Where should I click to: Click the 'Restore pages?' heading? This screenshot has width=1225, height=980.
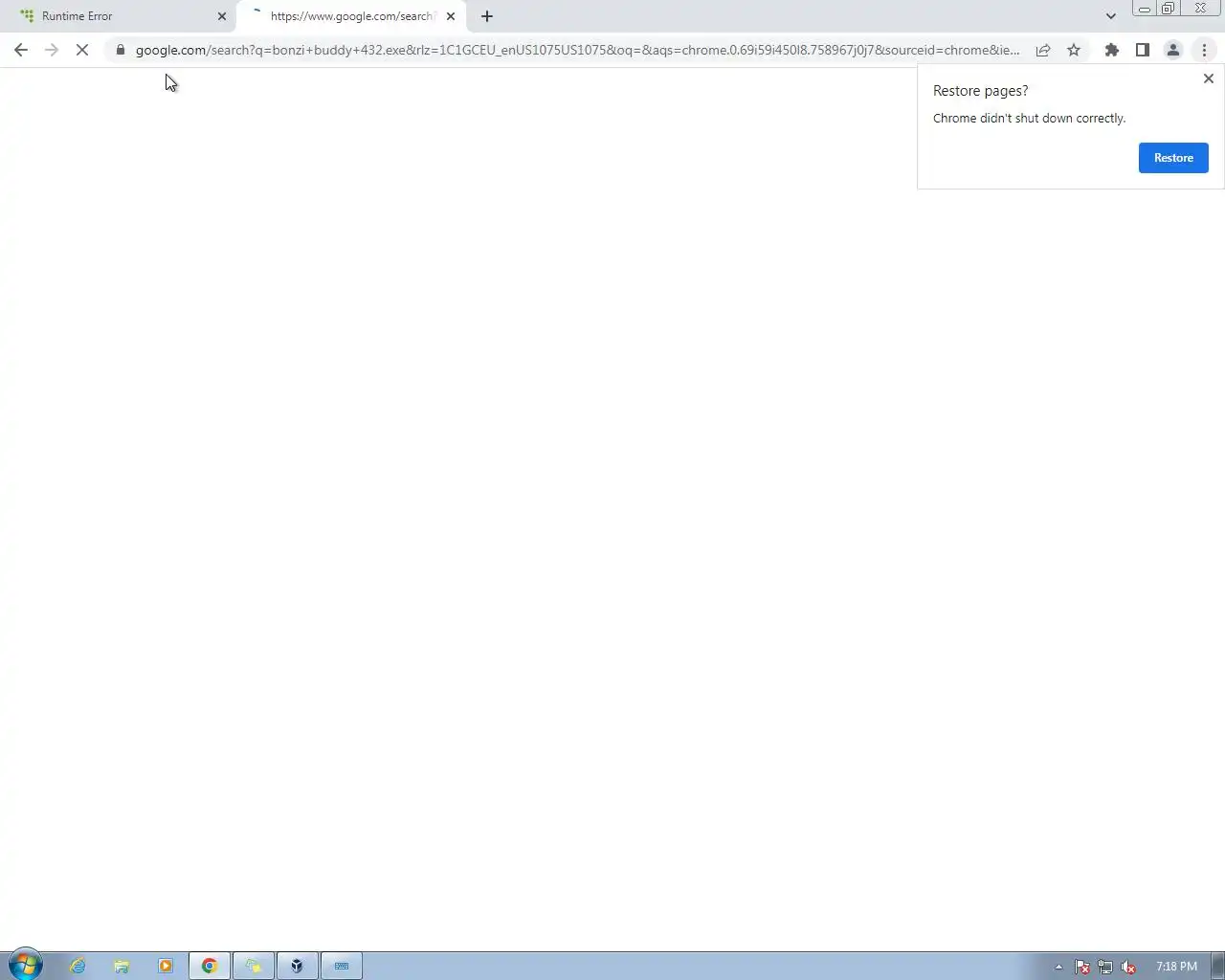(980, 91)
